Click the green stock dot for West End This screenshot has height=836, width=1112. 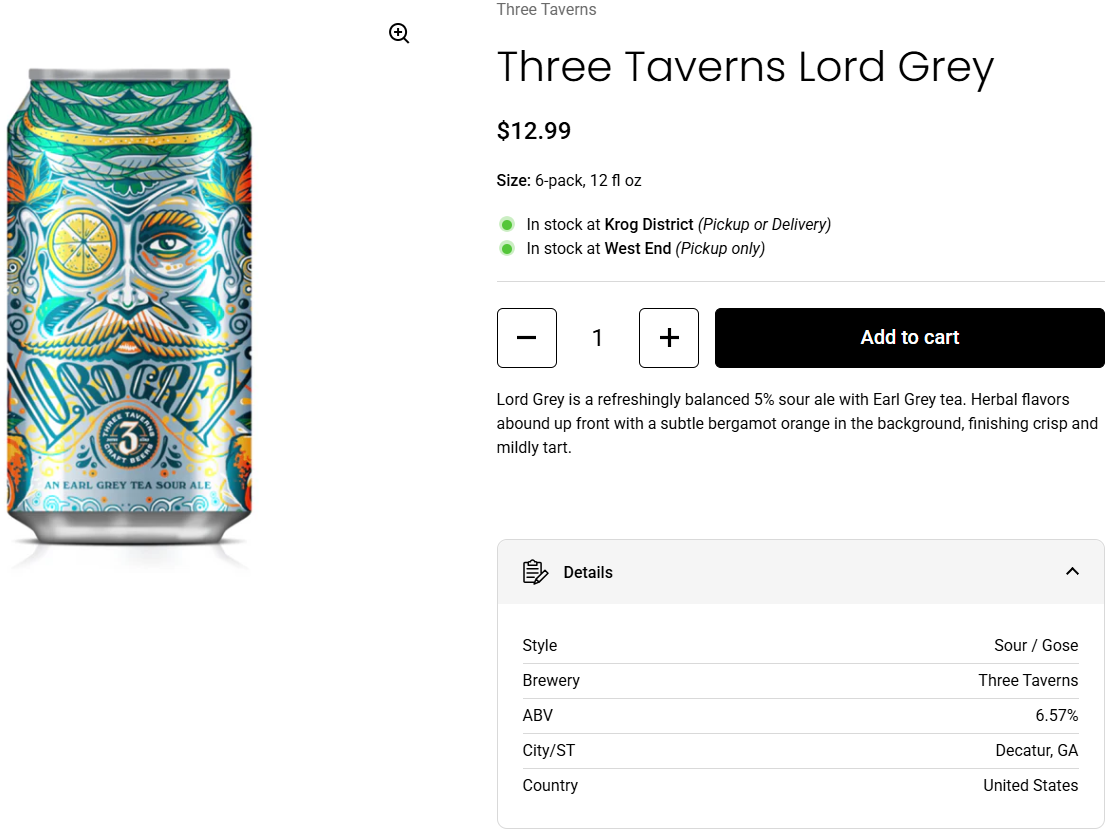pos(507,248)
